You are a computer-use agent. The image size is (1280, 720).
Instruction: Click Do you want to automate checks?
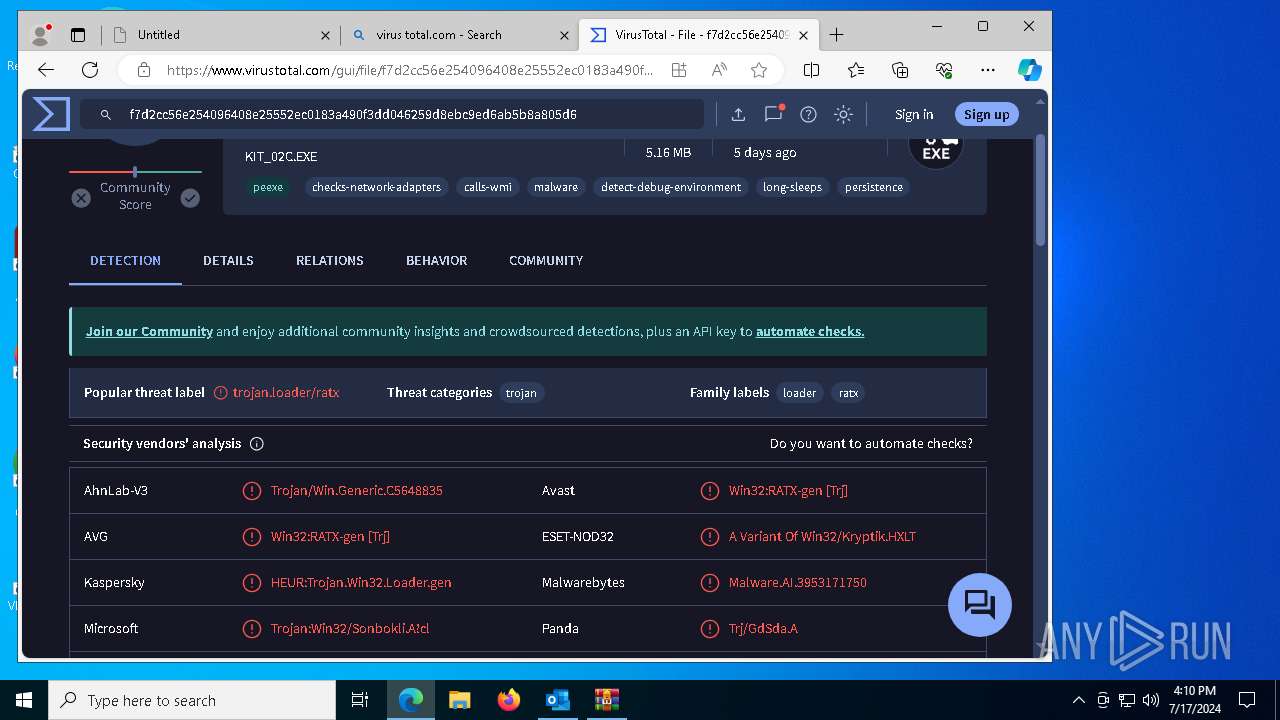click(x=871, y=443)
